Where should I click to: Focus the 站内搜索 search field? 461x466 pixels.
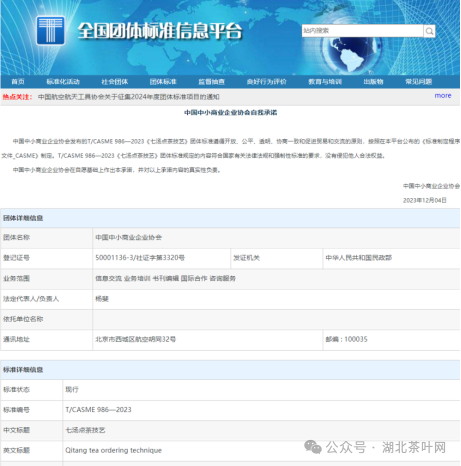(x=363, y=31)
